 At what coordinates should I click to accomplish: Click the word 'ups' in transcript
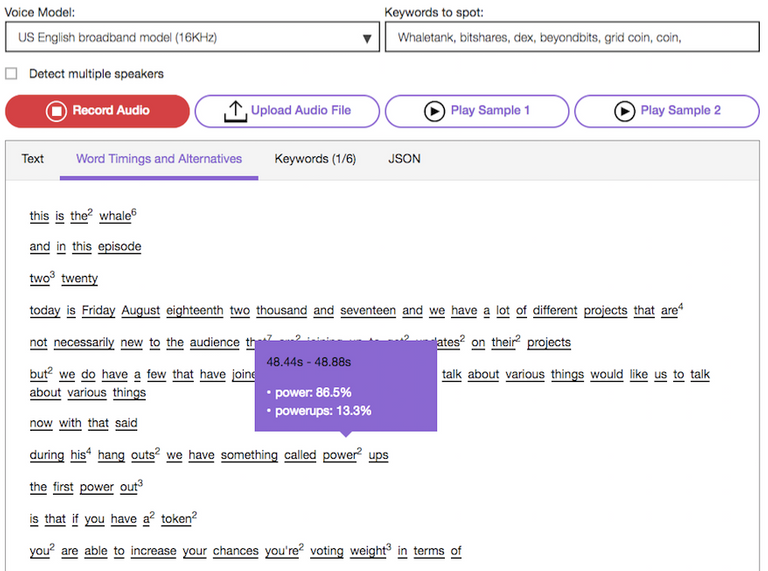point(378,455)
